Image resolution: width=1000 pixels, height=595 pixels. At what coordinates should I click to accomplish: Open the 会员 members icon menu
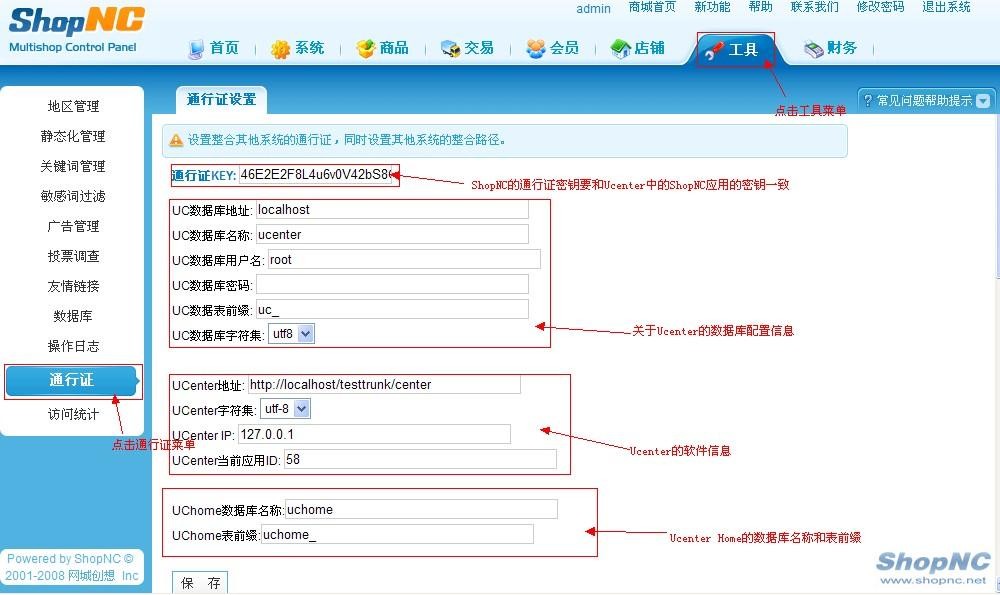point(536,48)
